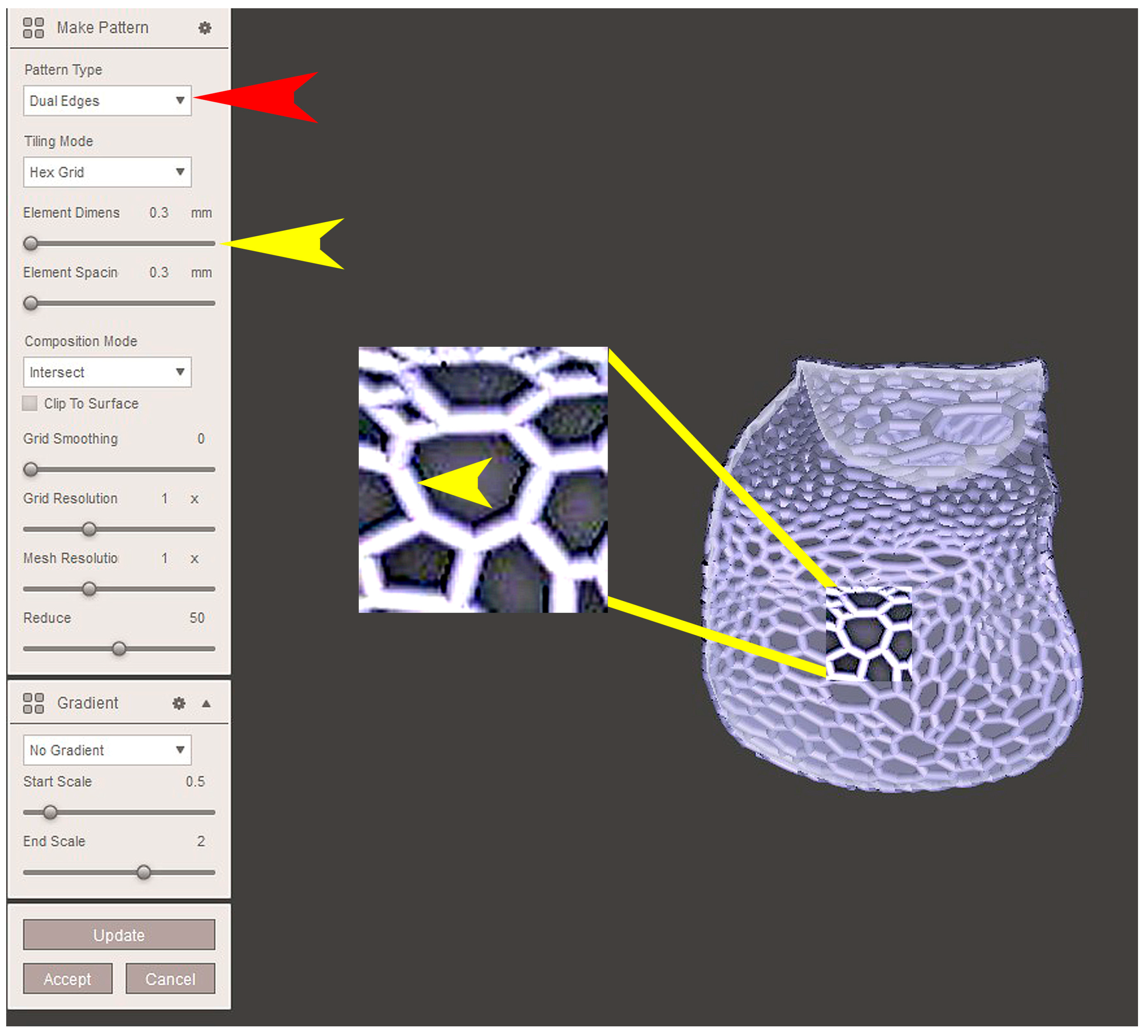
Task: Click the Make Pattern grid icon
Action: coord(33,28)
